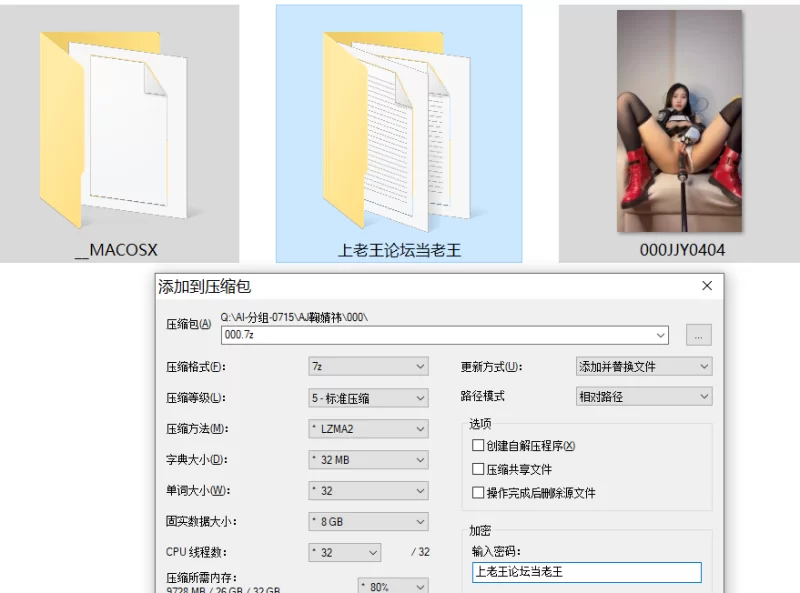800x593 pixels.
Task: Click the browse "..." button beside archive path
Action: [699, 335]
